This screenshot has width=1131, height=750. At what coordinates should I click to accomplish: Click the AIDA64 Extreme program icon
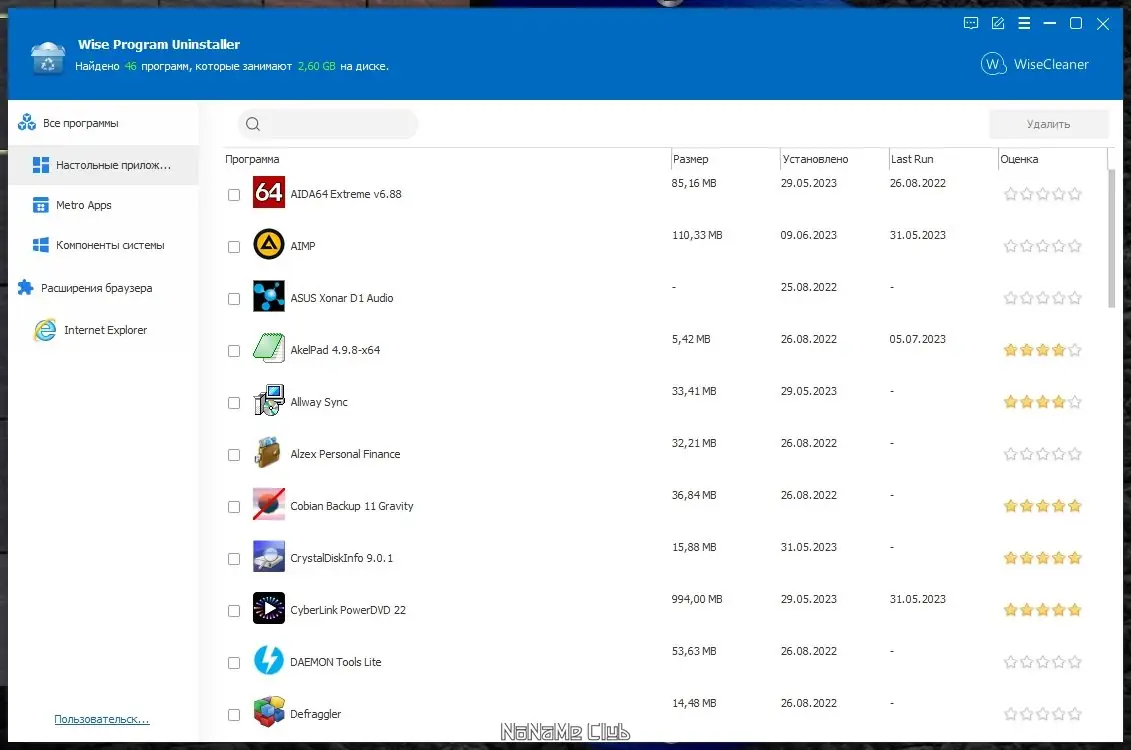[x=268, y=193]
